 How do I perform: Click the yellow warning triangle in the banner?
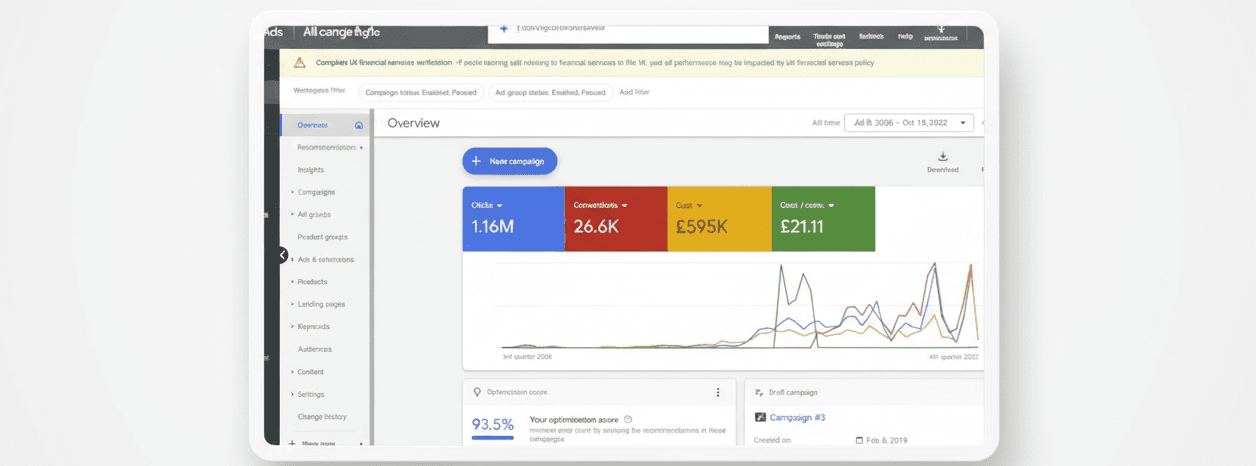click(x=299, y=63)
